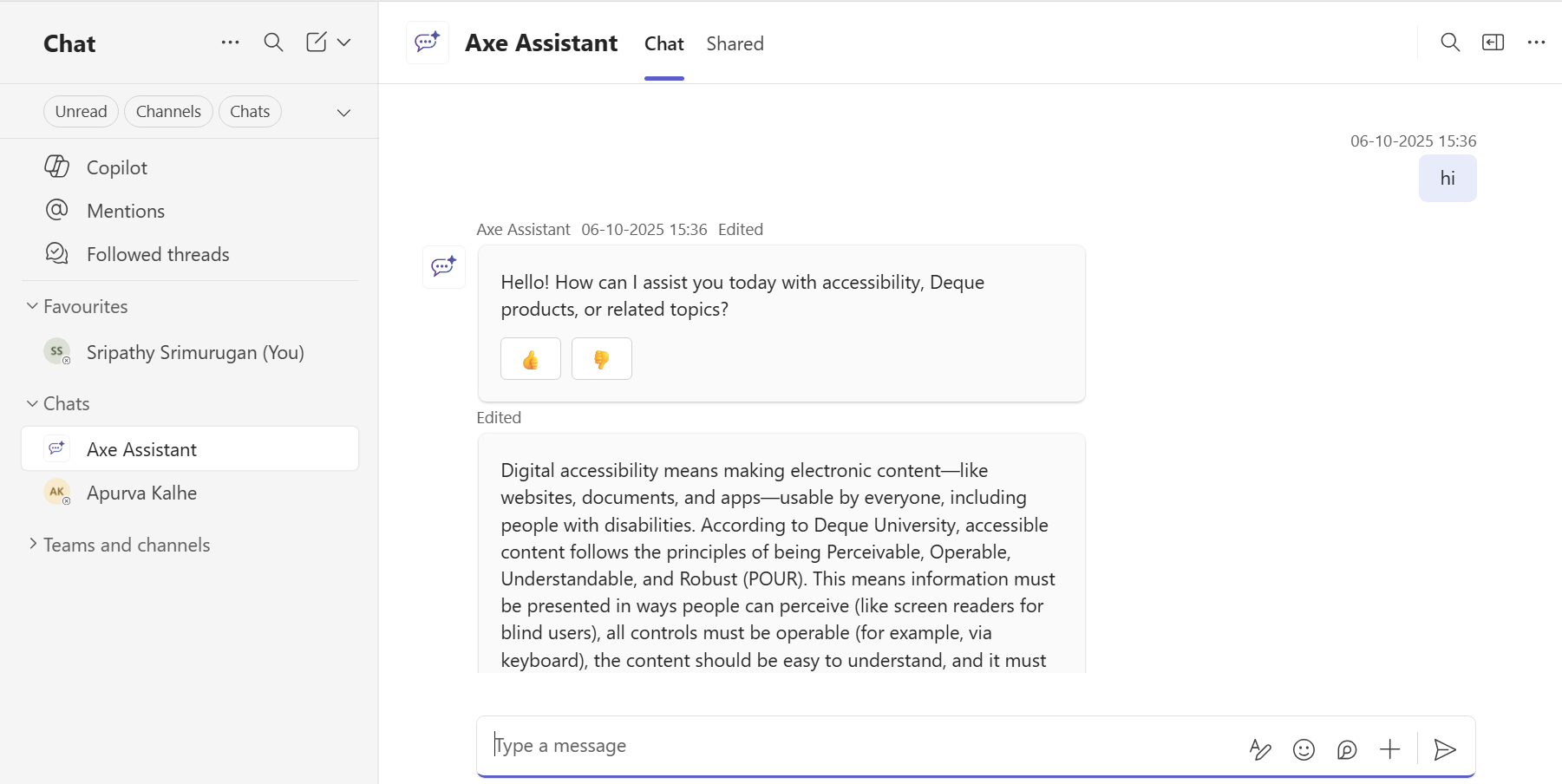Switch to the Shared tab
Screen dimensions: 1562x784
pos(735,43)
